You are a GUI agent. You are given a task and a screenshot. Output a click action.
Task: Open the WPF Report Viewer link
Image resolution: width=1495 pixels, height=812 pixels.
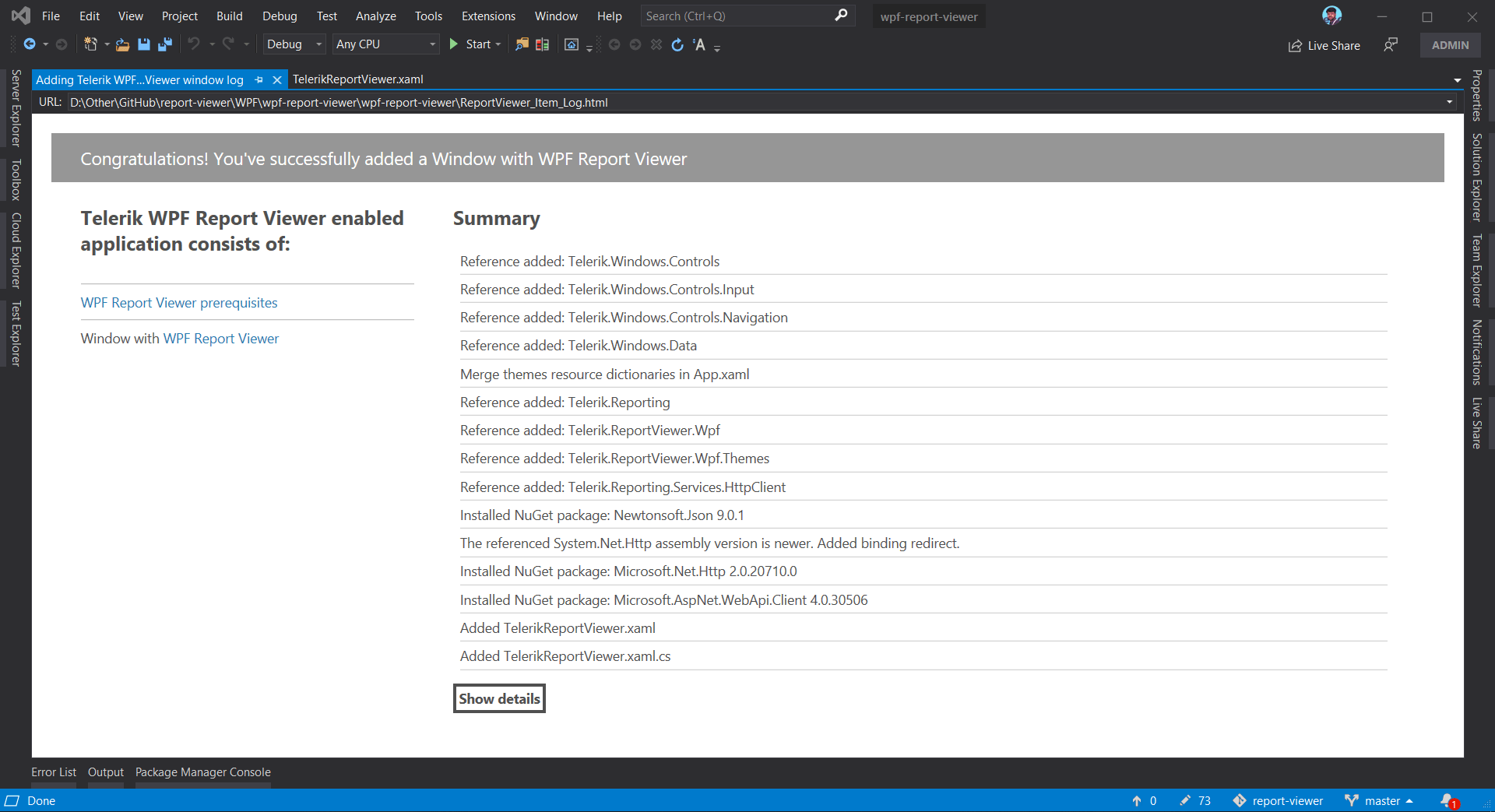click(221, 339)
